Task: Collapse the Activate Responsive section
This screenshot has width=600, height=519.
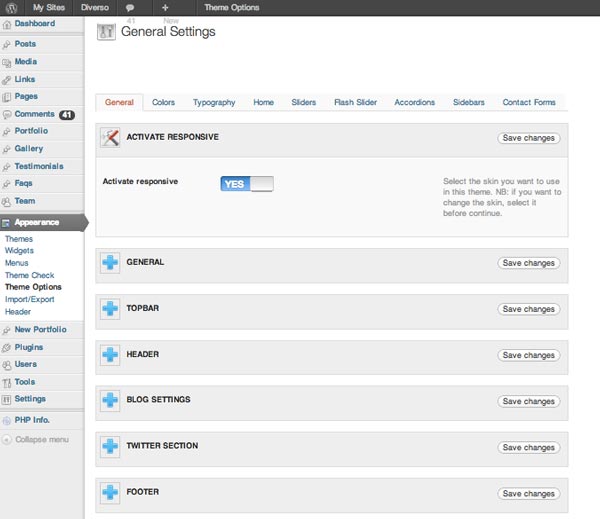Action: click(x=110, y=139)
